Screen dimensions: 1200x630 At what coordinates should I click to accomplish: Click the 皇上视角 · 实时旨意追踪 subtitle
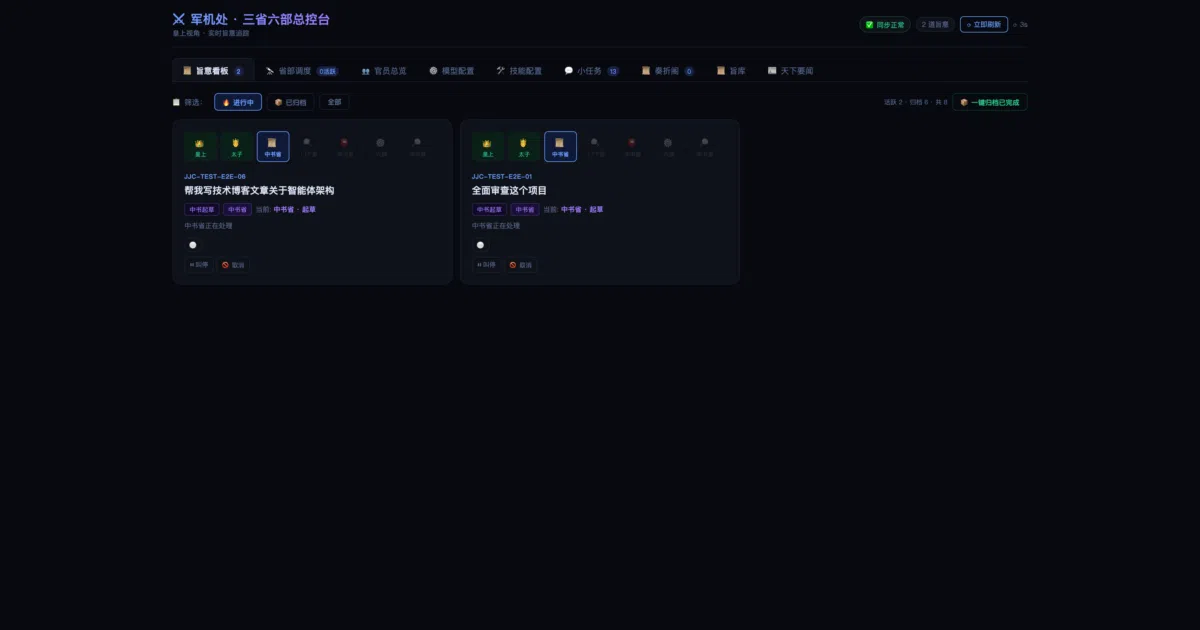pyautogui.click(x=210, y=33)
